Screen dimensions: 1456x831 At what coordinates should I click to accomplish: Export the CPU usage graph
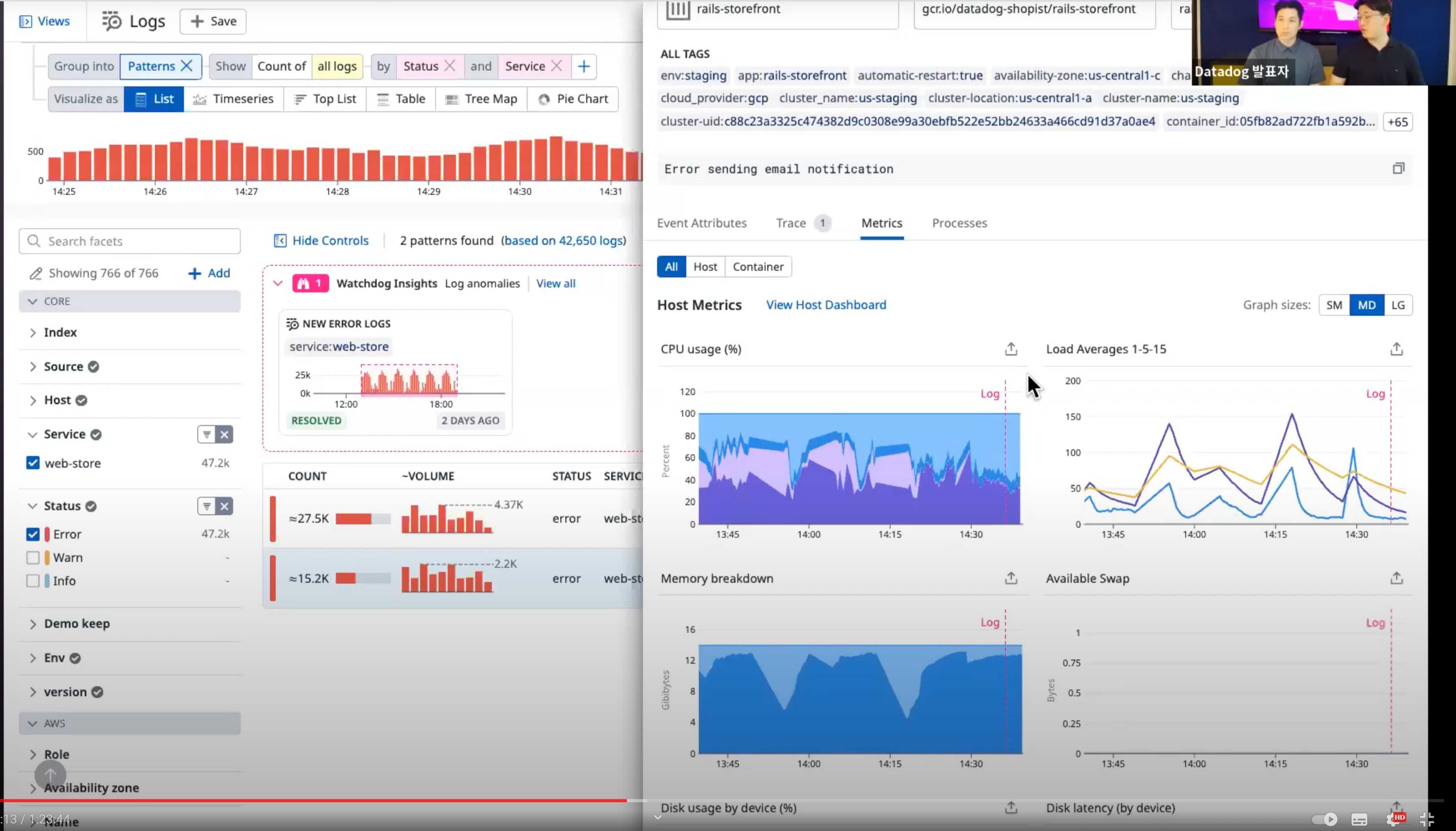[x=1011, y=349]
